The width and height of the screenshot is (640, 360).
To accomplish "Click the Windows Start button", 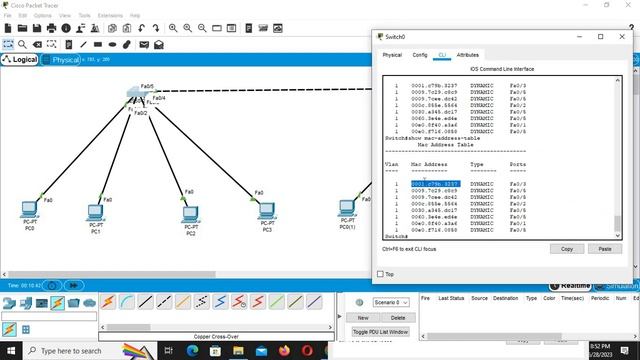I will point(11,351).
